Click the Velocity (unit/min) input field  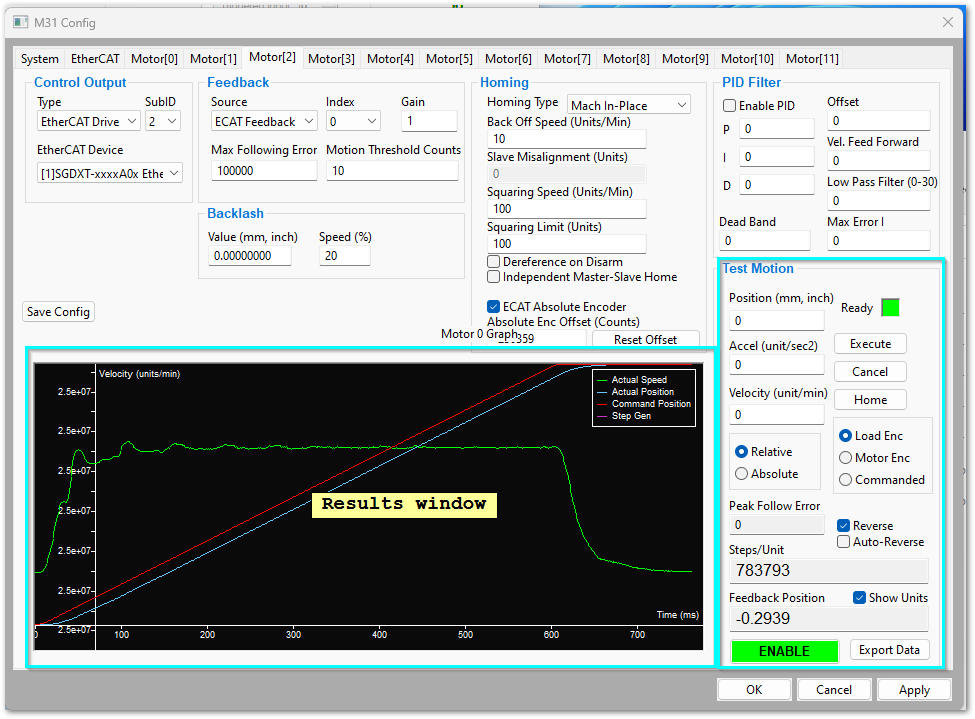pyautogui.click(x=776, y=414)
